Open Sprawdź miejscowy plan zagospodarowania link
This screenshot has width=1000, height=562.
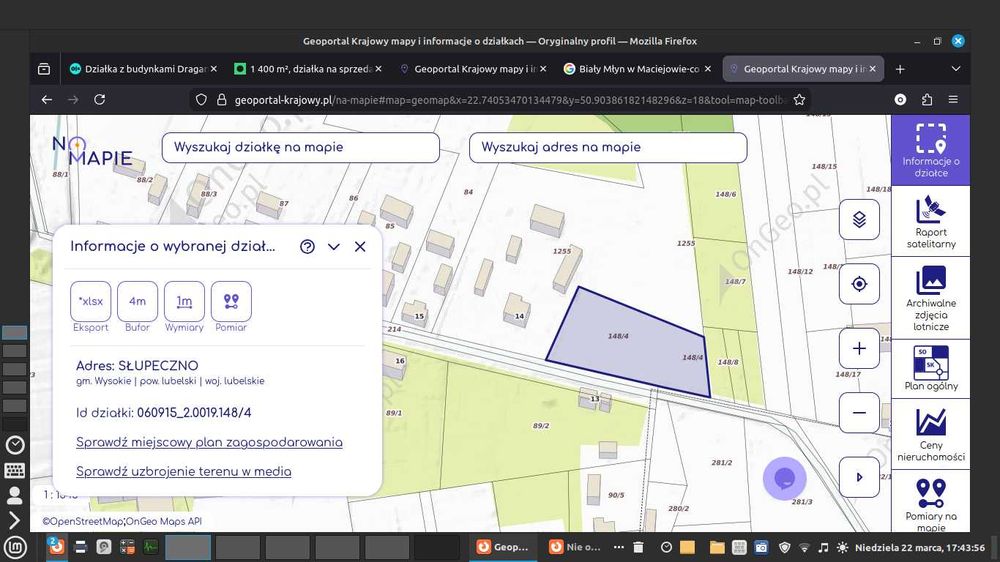click(x=209, y=442)
